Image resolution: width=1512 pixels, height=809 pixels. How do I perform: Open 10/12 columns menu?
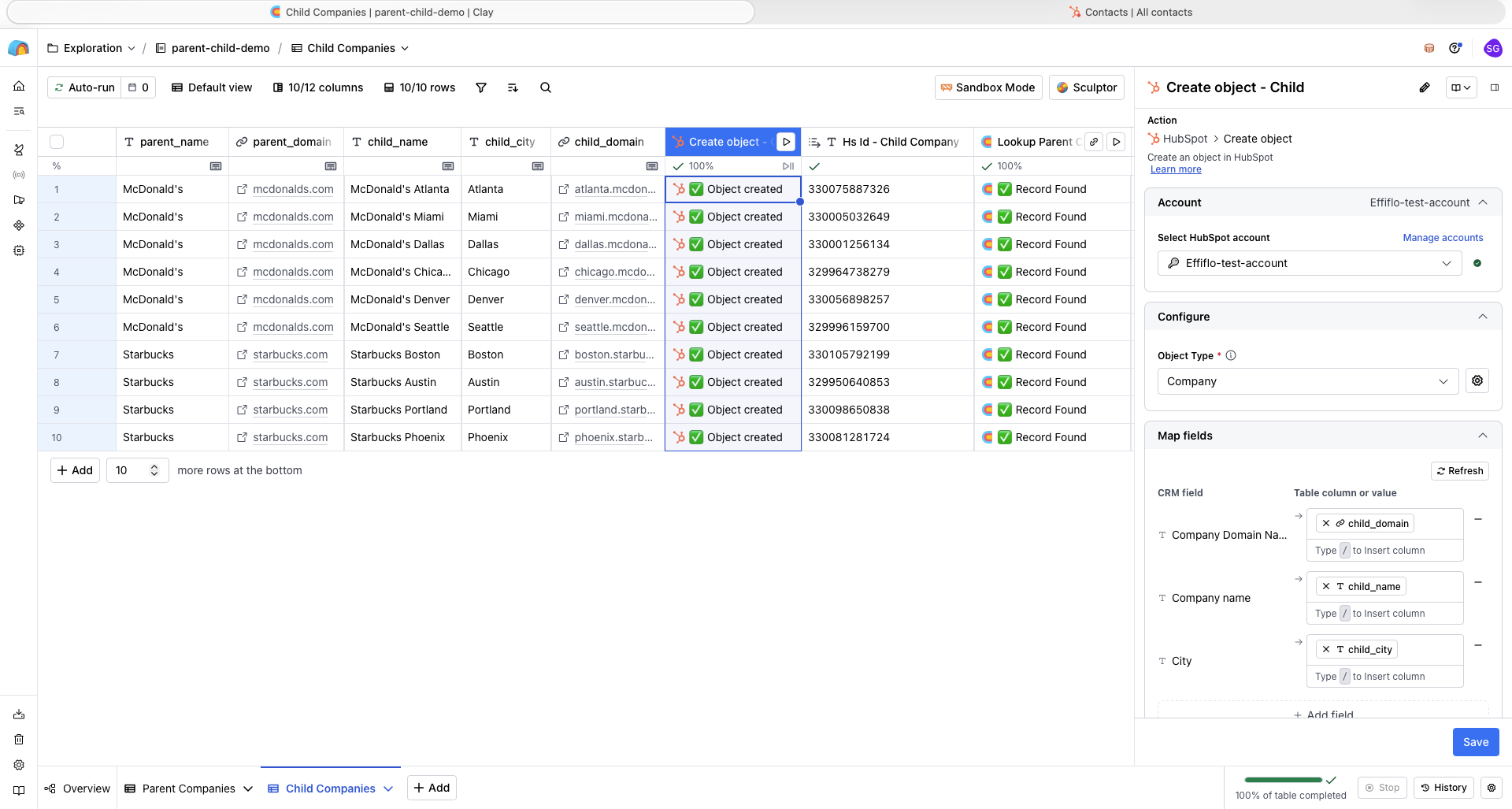pyautogui.click(x=318, y=87)
